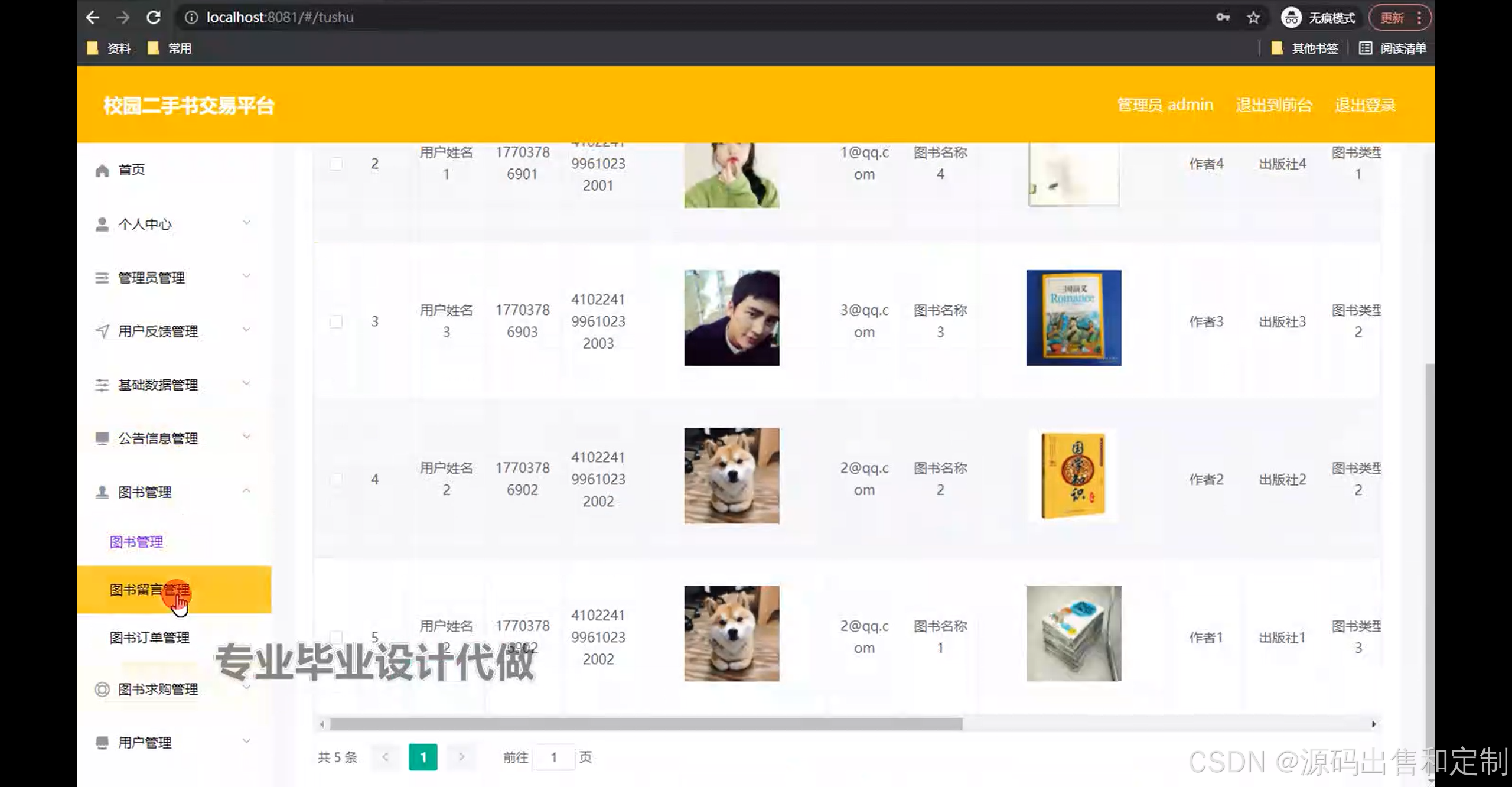The height and width of the screenshot is (787, 1512).
Task: Click the circle icon next to 图书求购管理
Action: 102,689
